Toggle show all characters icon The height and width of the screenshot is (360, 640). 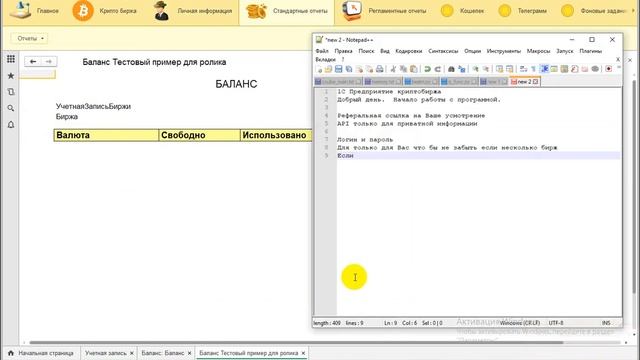tap(533, 69)
